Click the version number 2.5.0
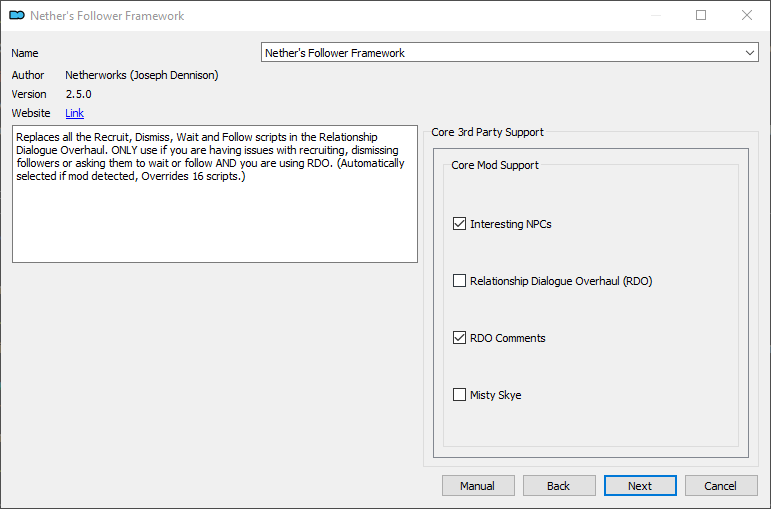 79,94
